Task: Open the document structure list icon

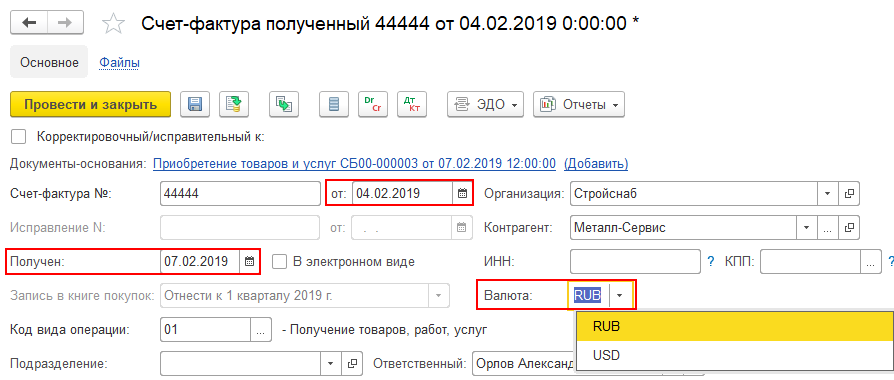Action: click(x=334, y=104)
